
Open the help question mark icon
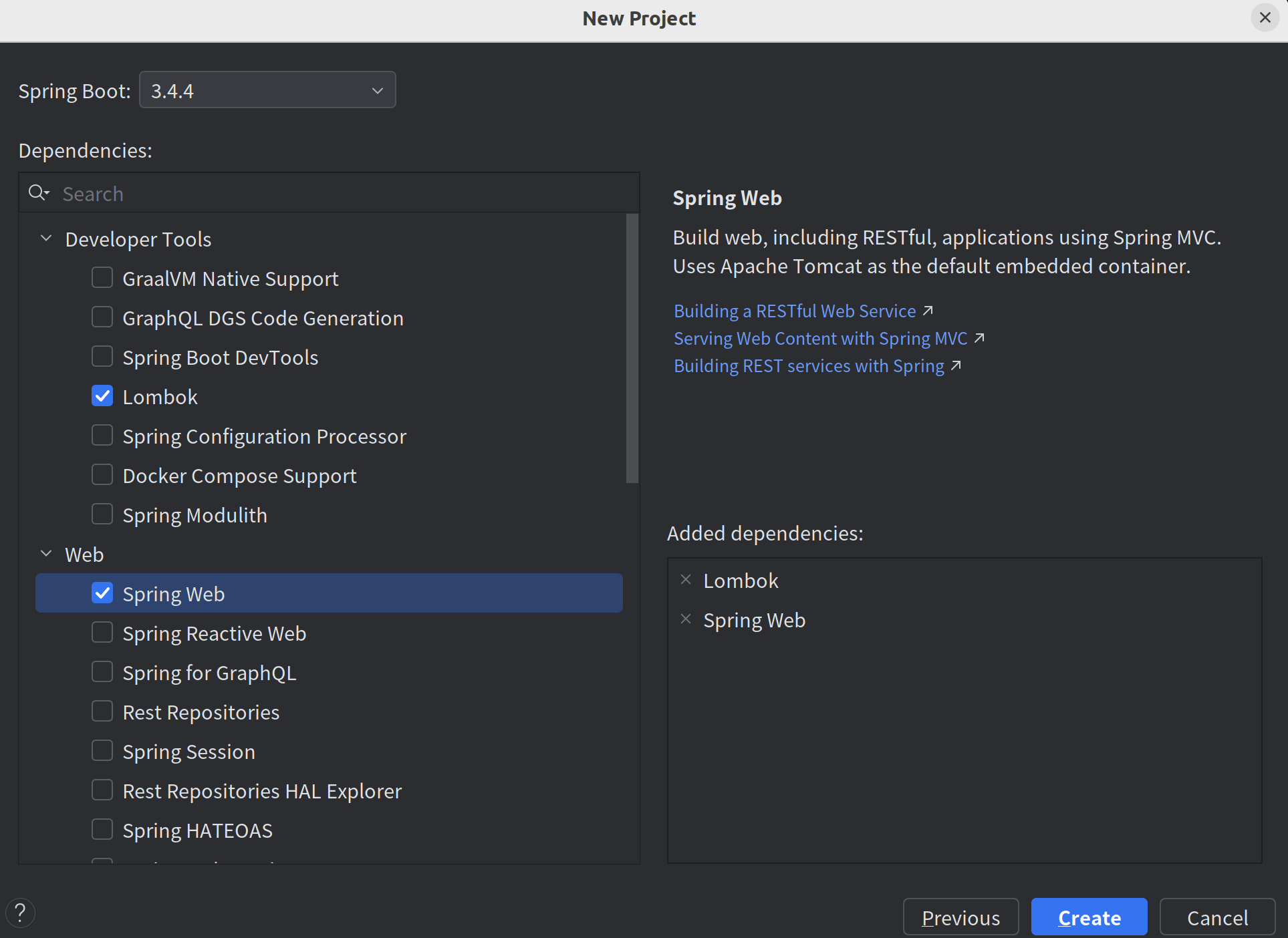[x=20, y=913]
